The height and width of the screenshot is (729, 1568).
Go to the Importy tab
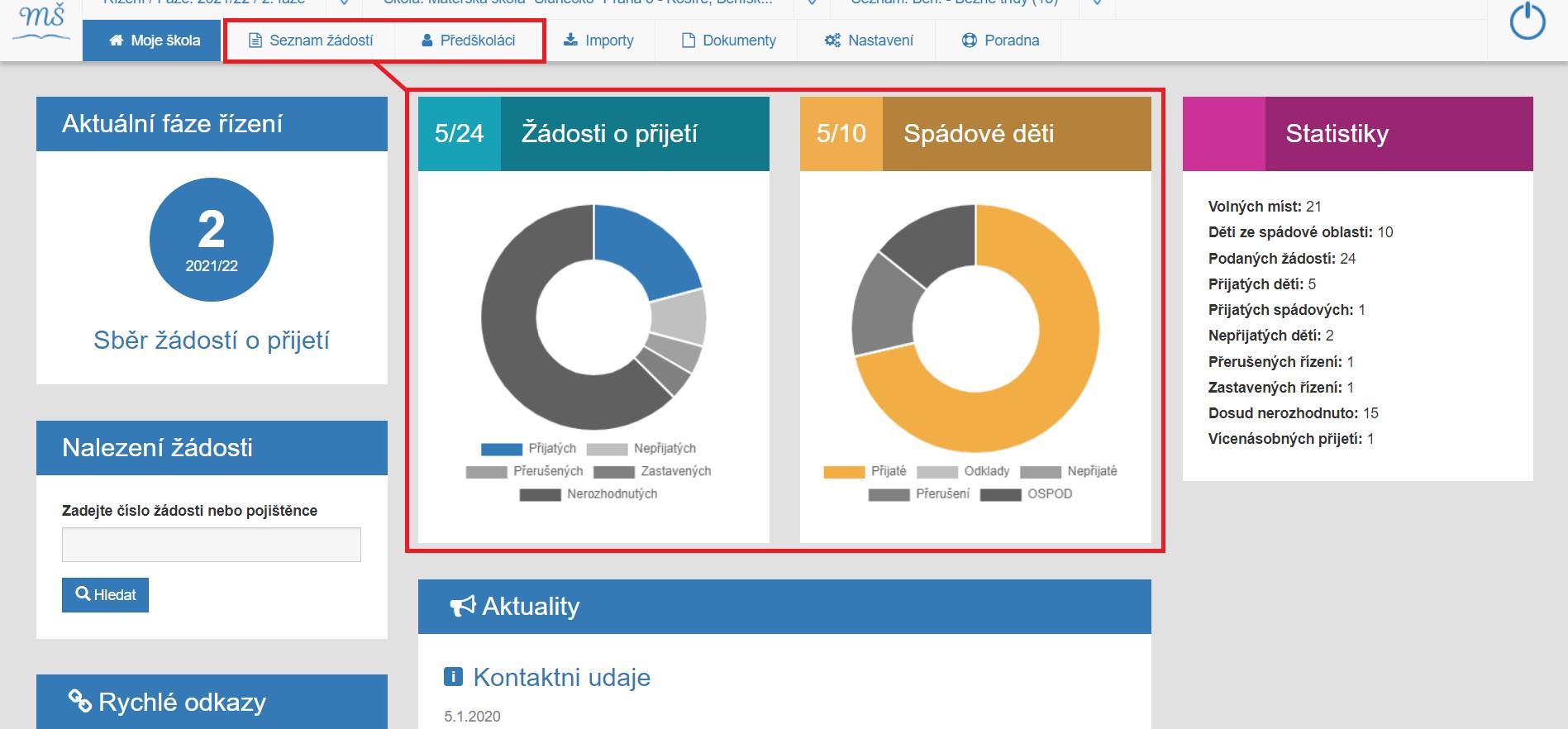[x=598, y=40]
